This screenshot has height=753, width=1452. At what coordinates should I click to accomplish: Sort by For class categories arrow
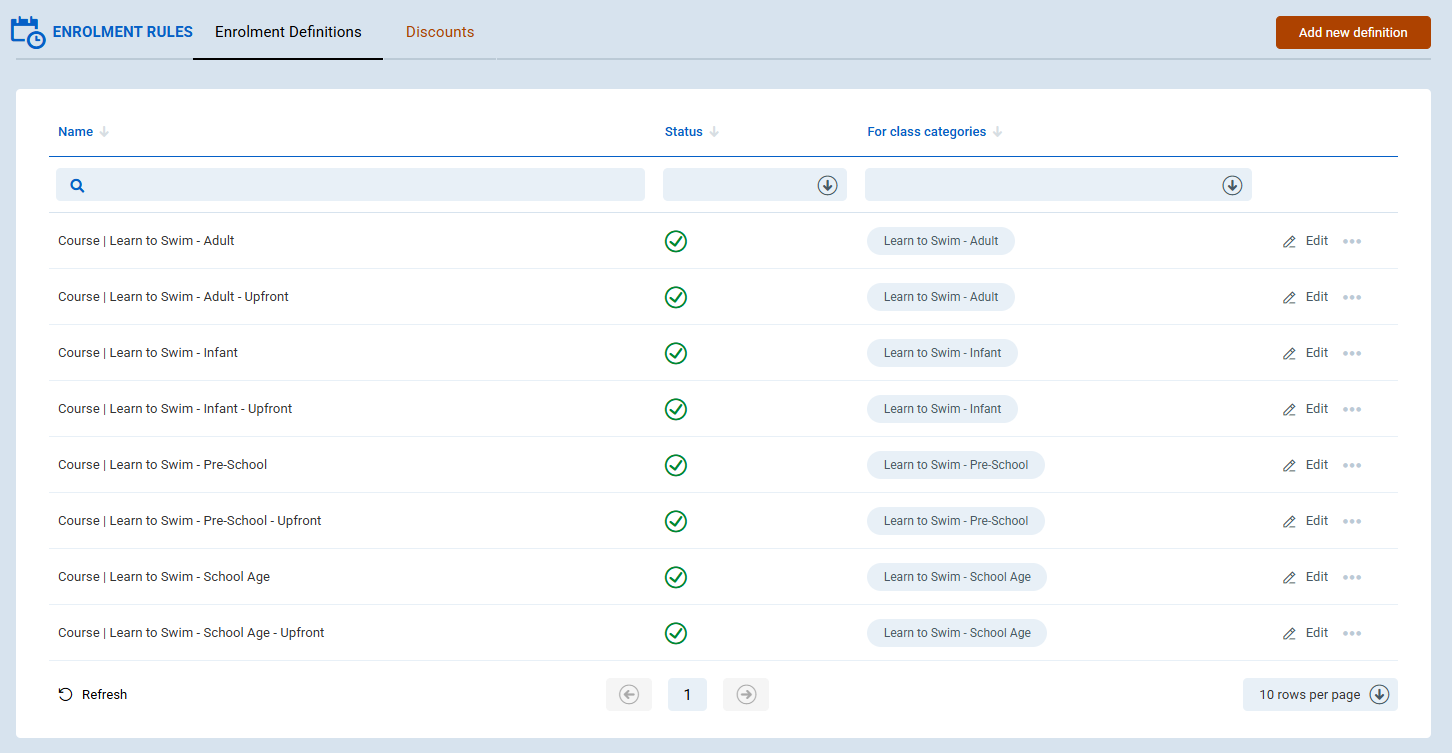pos(997,132)
